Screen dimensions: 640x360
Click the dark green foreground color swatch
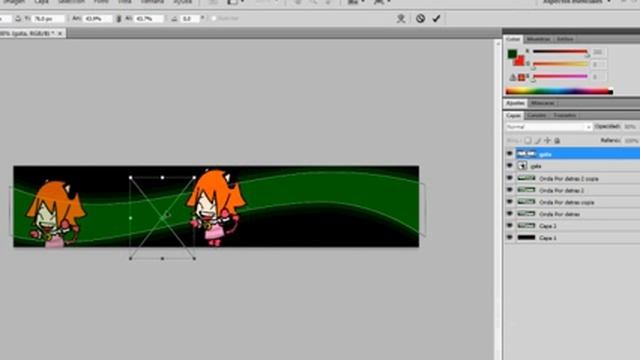(512, 53)
